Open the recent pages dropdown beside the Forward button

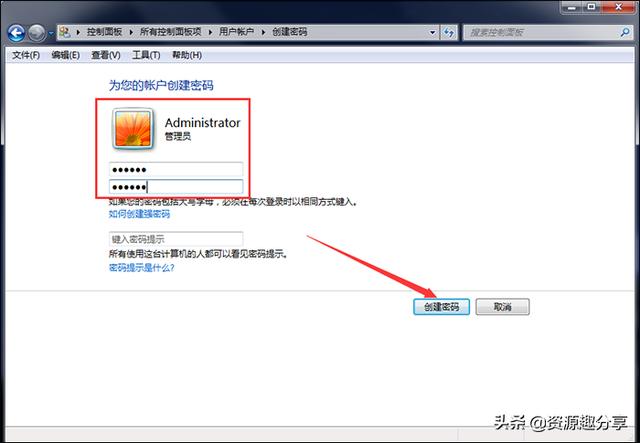coord(51,33)
